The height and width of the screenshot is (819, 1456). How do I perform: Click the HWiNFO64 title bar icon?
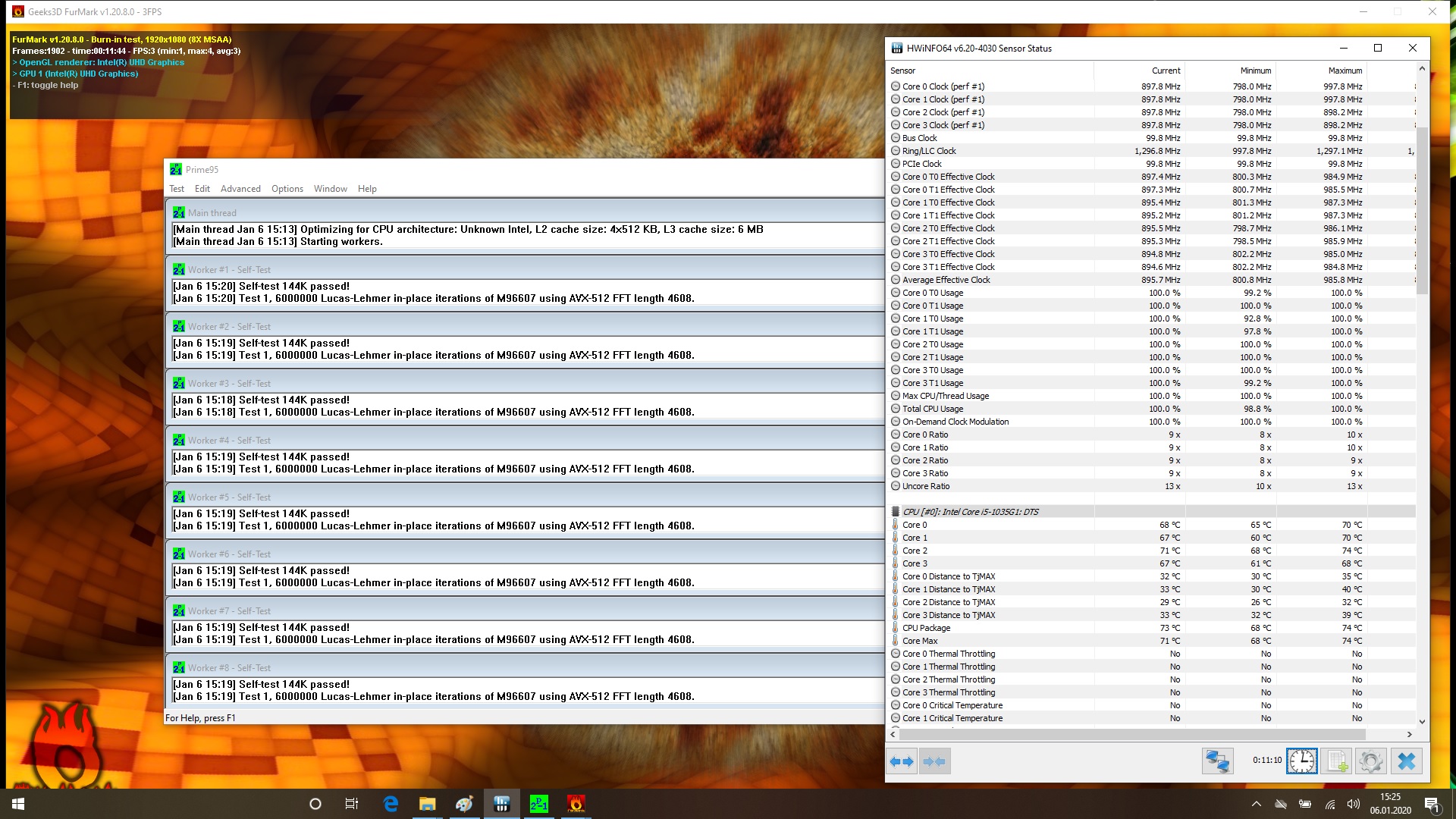click(897, 48)
